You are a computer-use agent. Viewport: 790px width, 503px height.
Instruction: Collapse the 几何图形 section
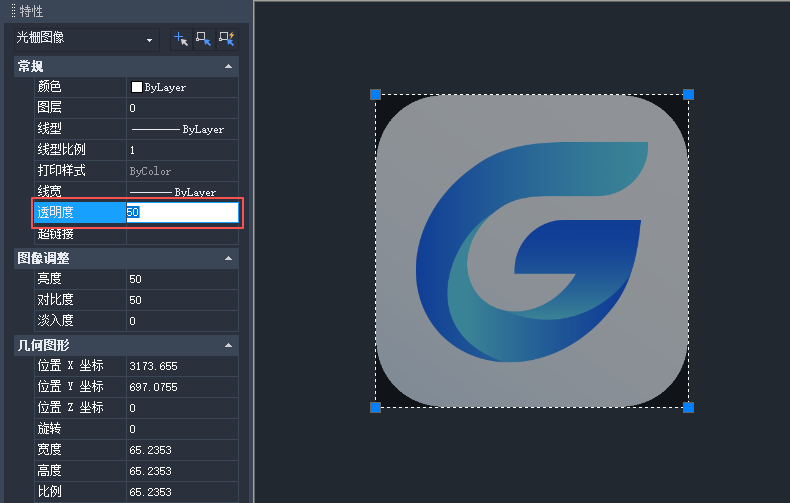[x=229, y=346]
